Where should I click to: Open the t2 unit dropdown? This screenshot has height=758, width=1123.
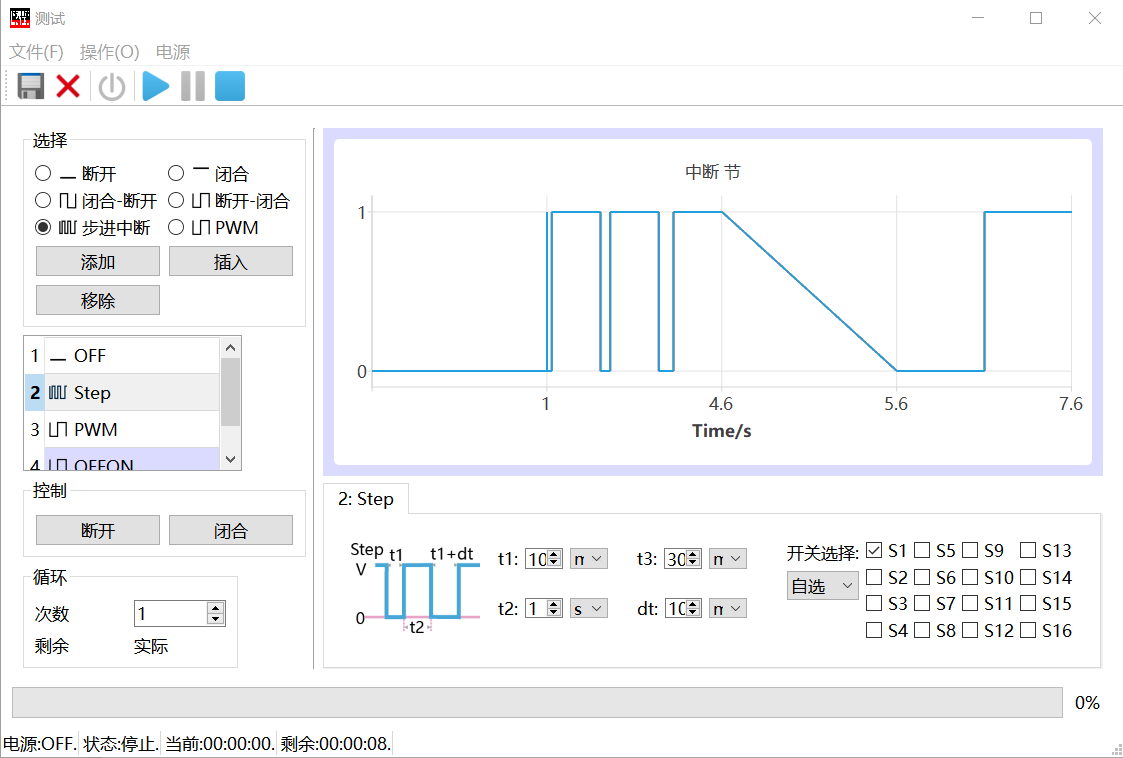pos(588,608)
